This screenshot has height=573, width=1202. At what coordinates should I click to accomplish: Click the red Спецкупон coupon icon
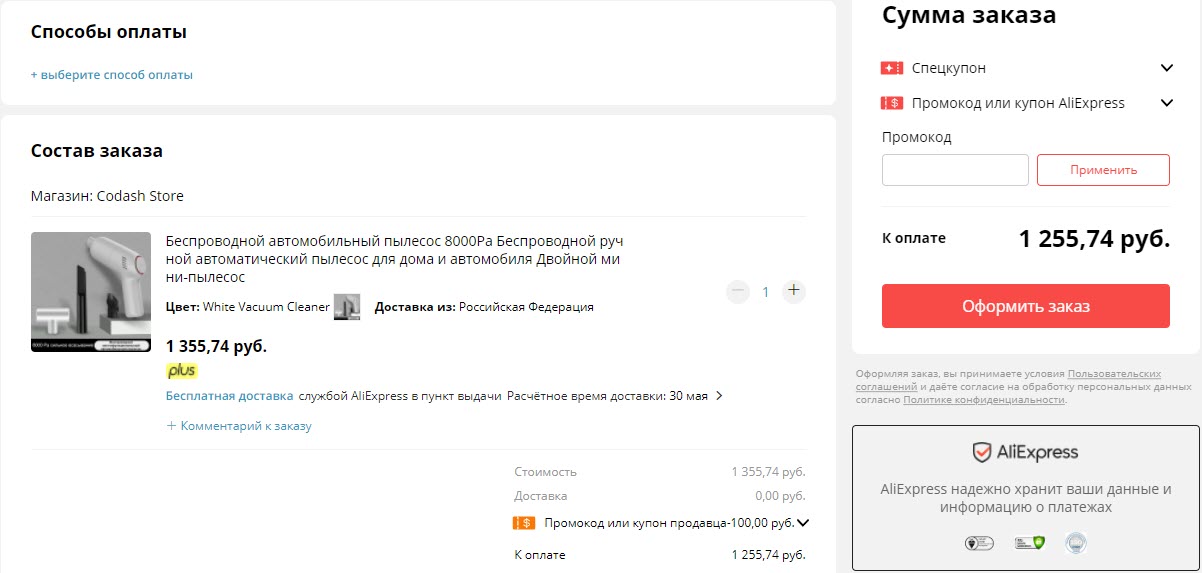892,68
